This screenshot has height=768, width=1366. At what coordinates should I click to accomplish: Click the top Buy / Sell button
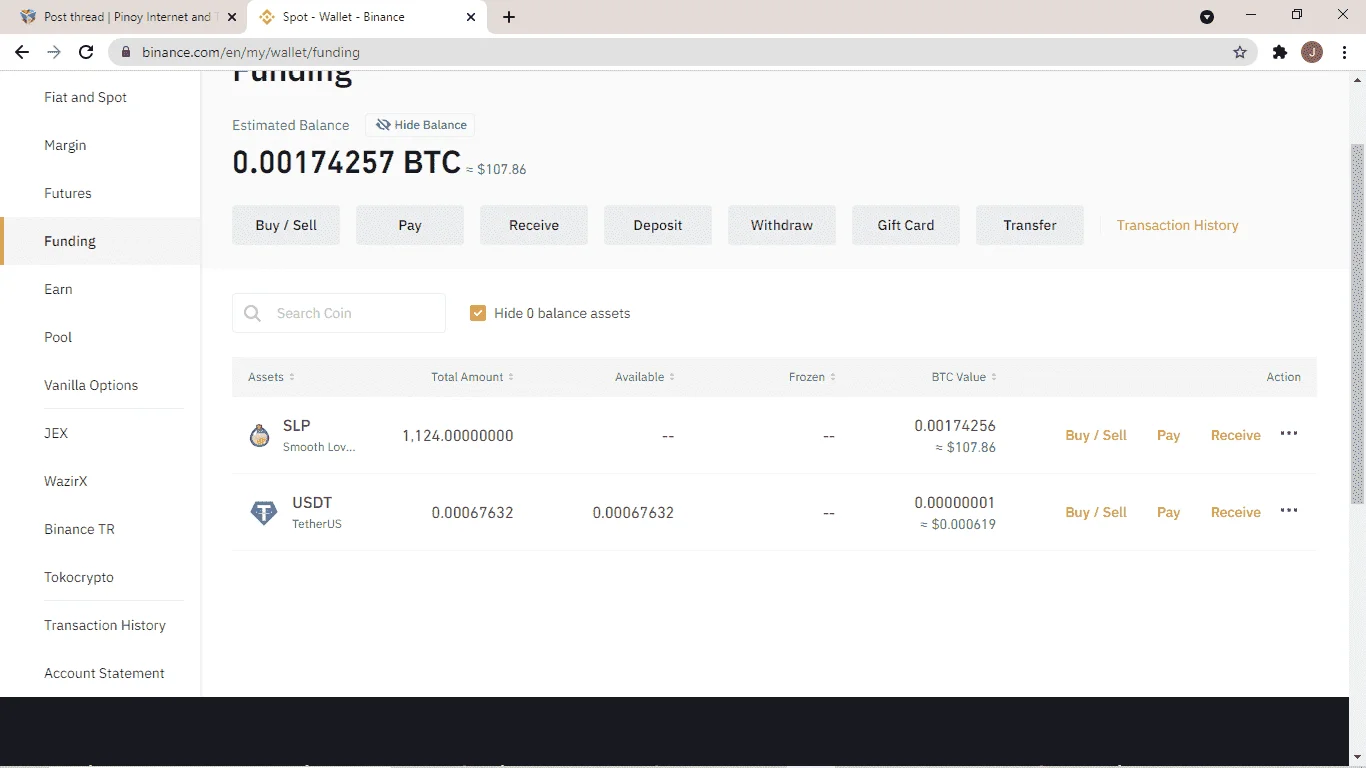click(286, 225)
